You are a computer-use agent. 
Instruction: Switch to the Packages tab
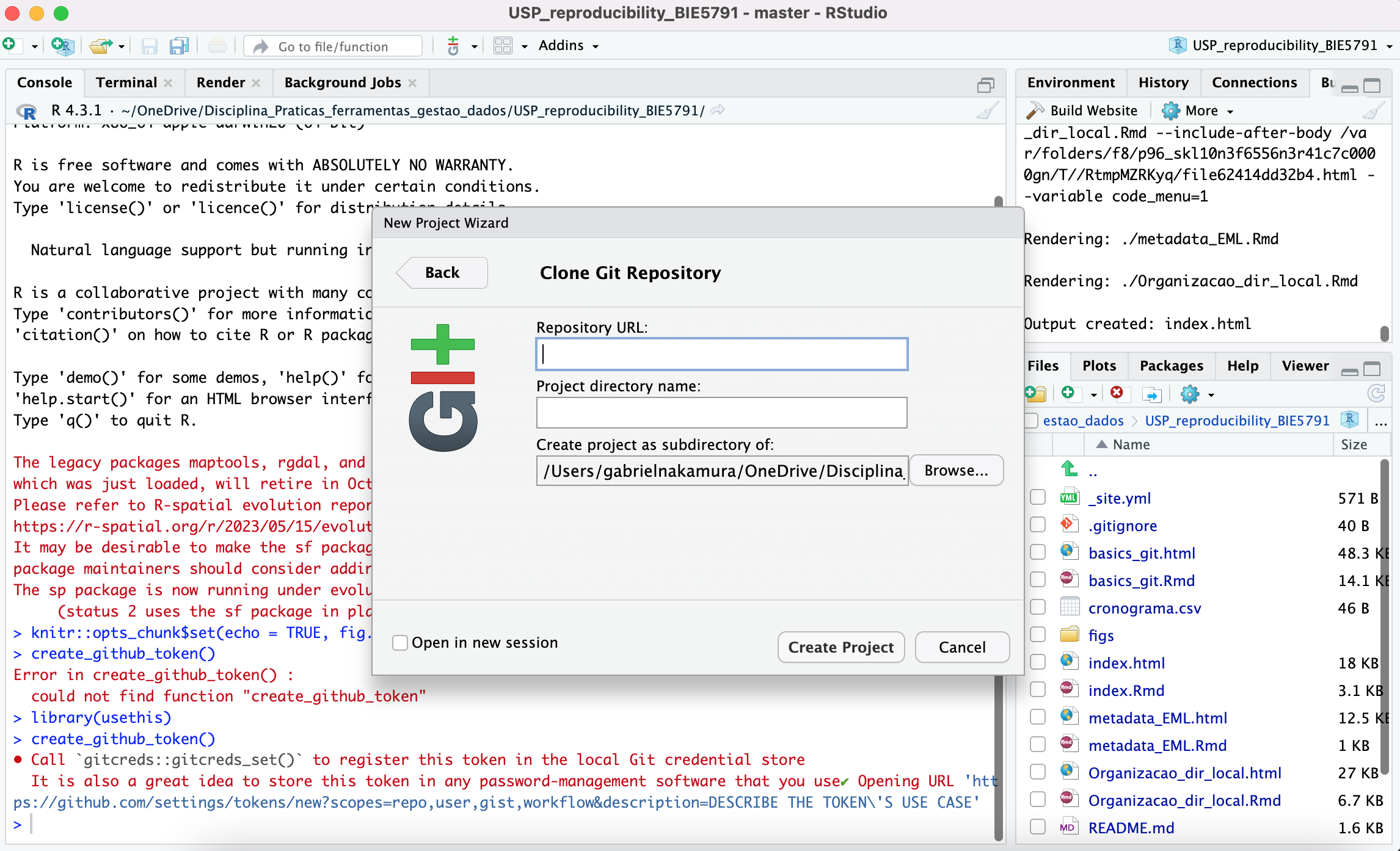1172,366
